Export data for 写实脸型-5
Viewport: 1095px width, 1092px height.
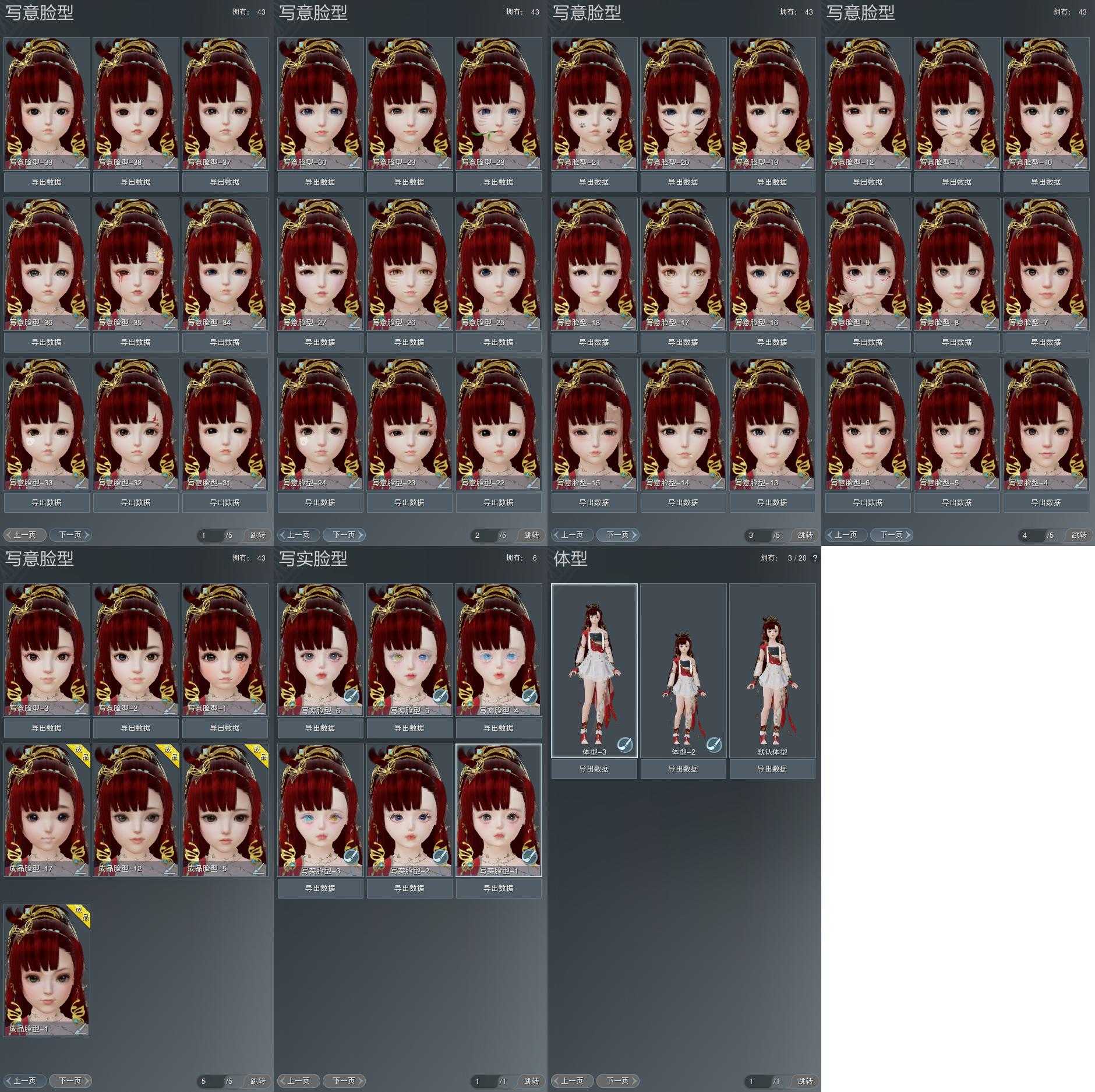[x=409, y=728]
